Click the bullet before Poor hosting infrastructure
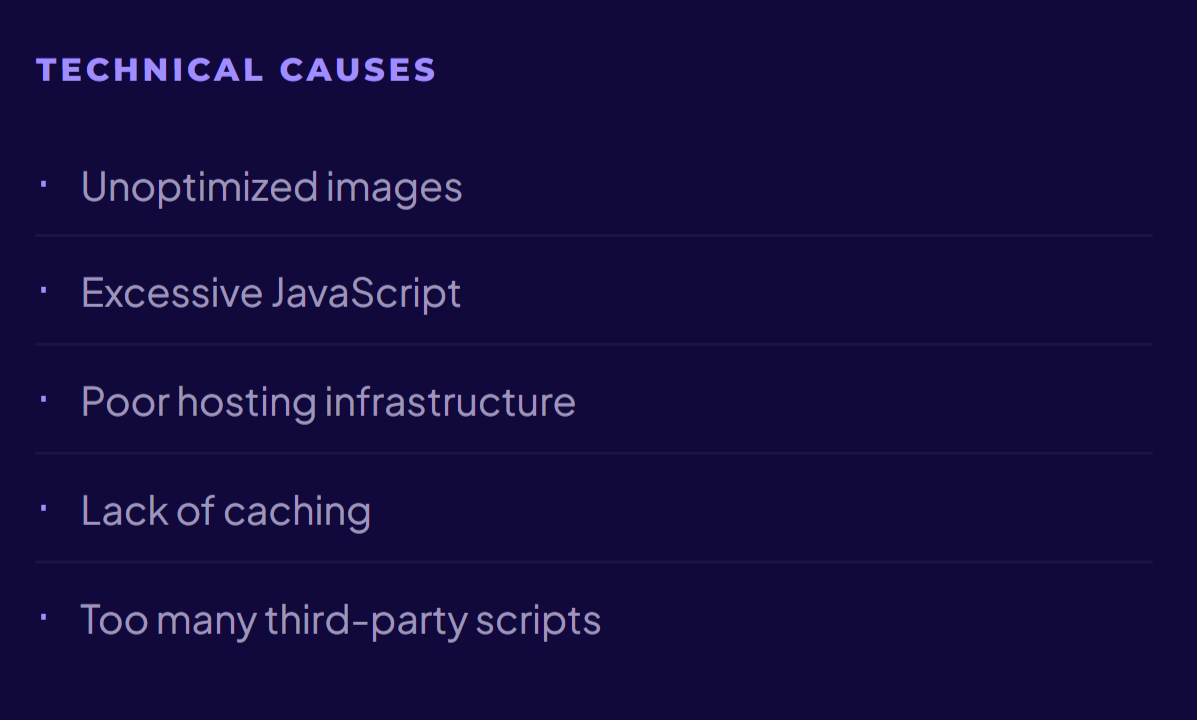 coord(44,399)
